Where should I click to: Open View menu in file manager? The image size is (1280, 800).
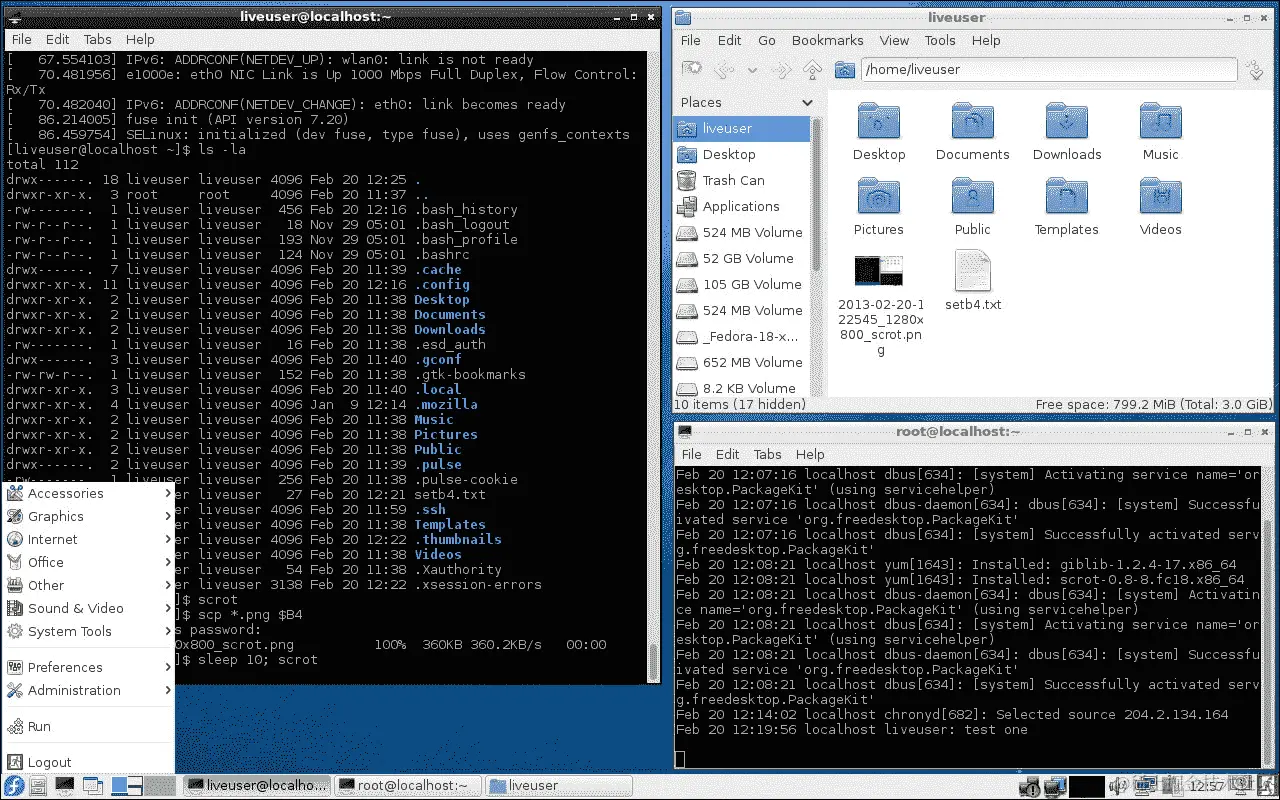coord(894,40)
